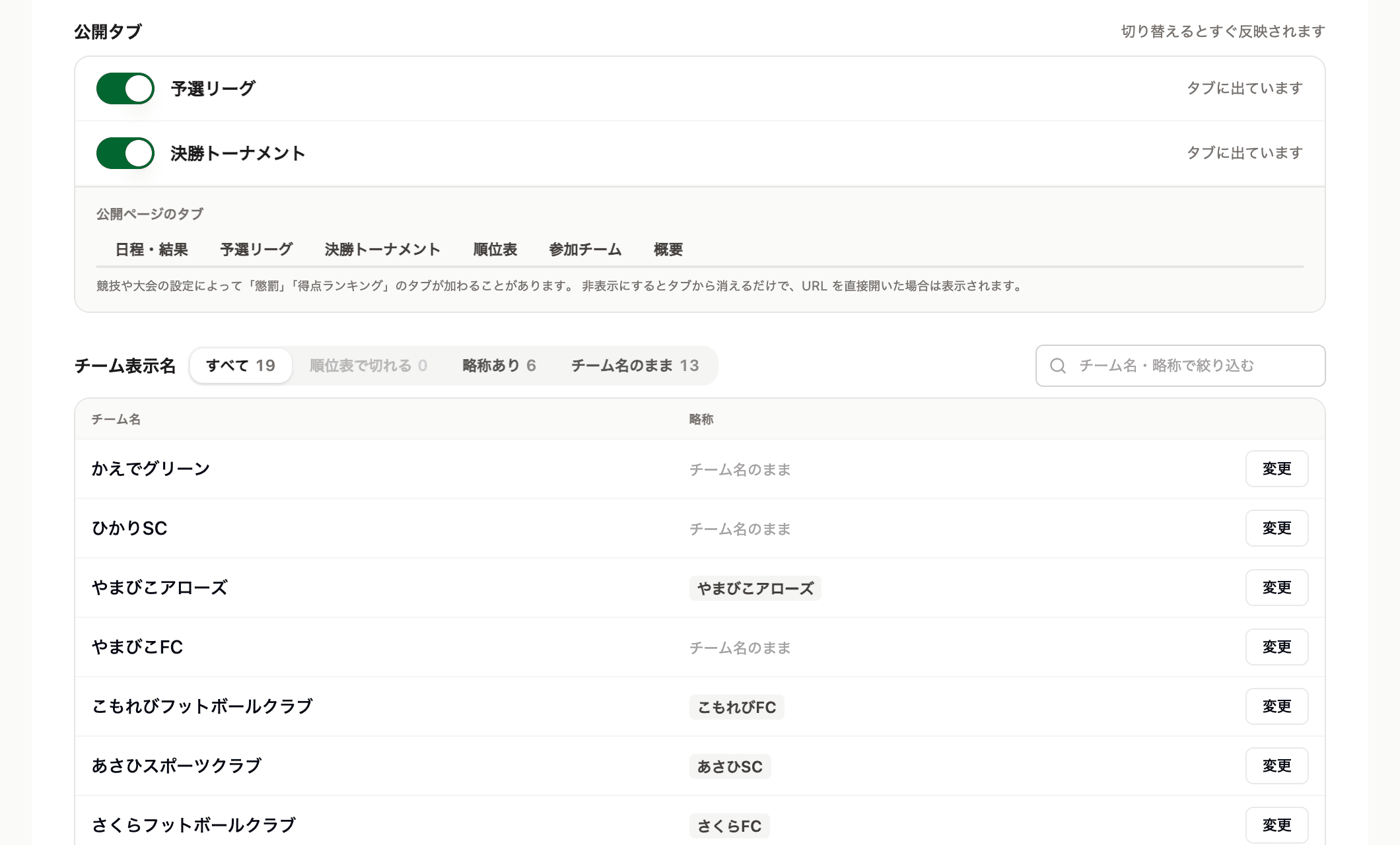
Task: Click the やまびこアローズ abbreviation badge
Action: point(755,588)
